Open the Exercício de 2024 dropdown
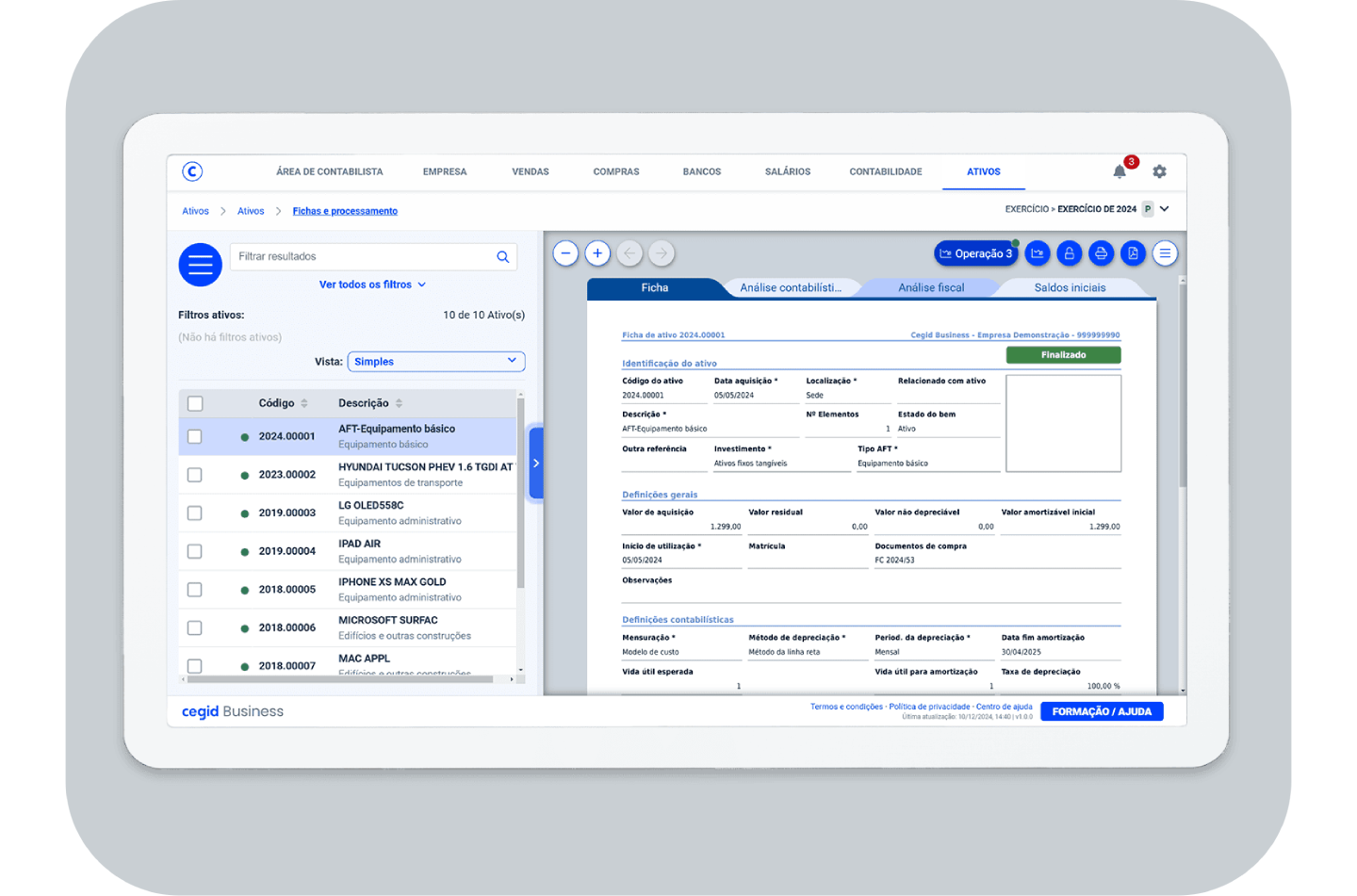1357x896 pixels. (1164, 209)
